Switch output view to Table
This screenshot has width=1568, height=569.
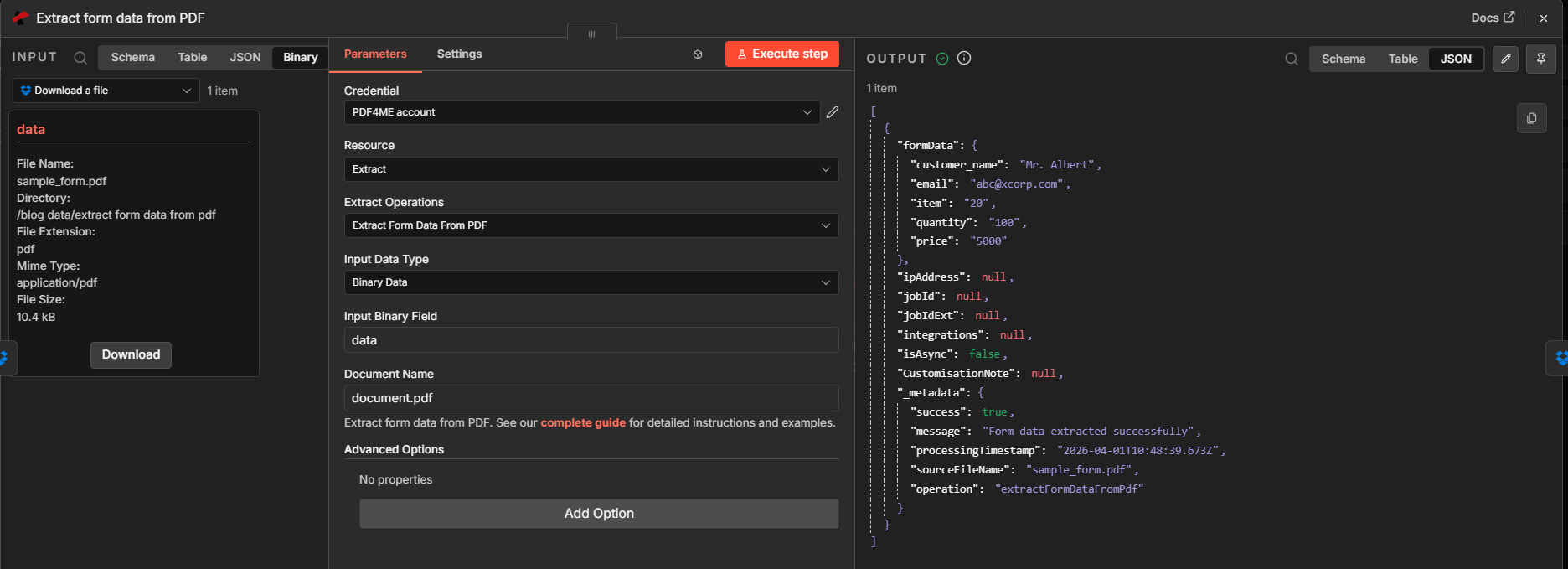coord(1402,59)
